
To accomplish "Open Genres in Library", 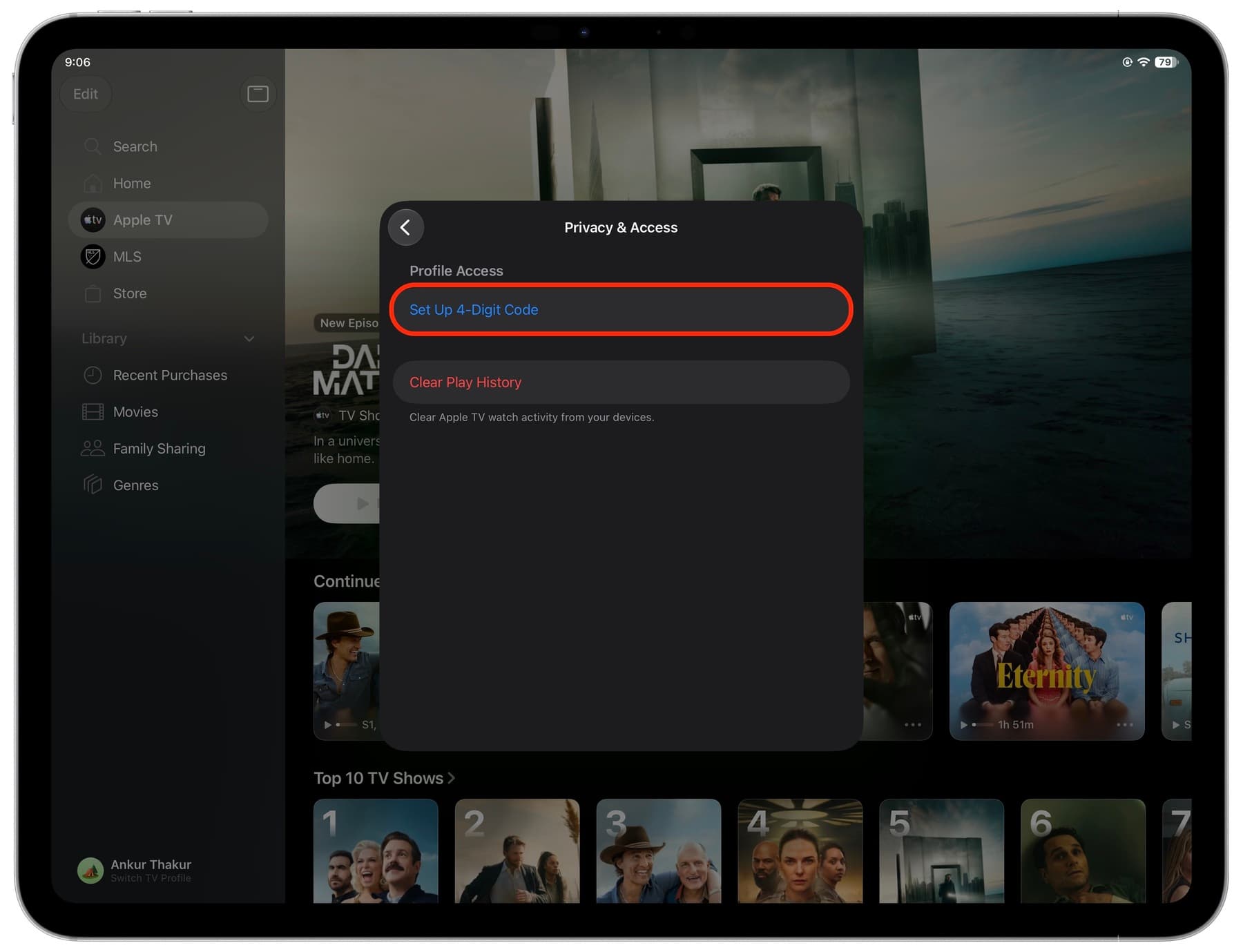I will coord(168,485).
